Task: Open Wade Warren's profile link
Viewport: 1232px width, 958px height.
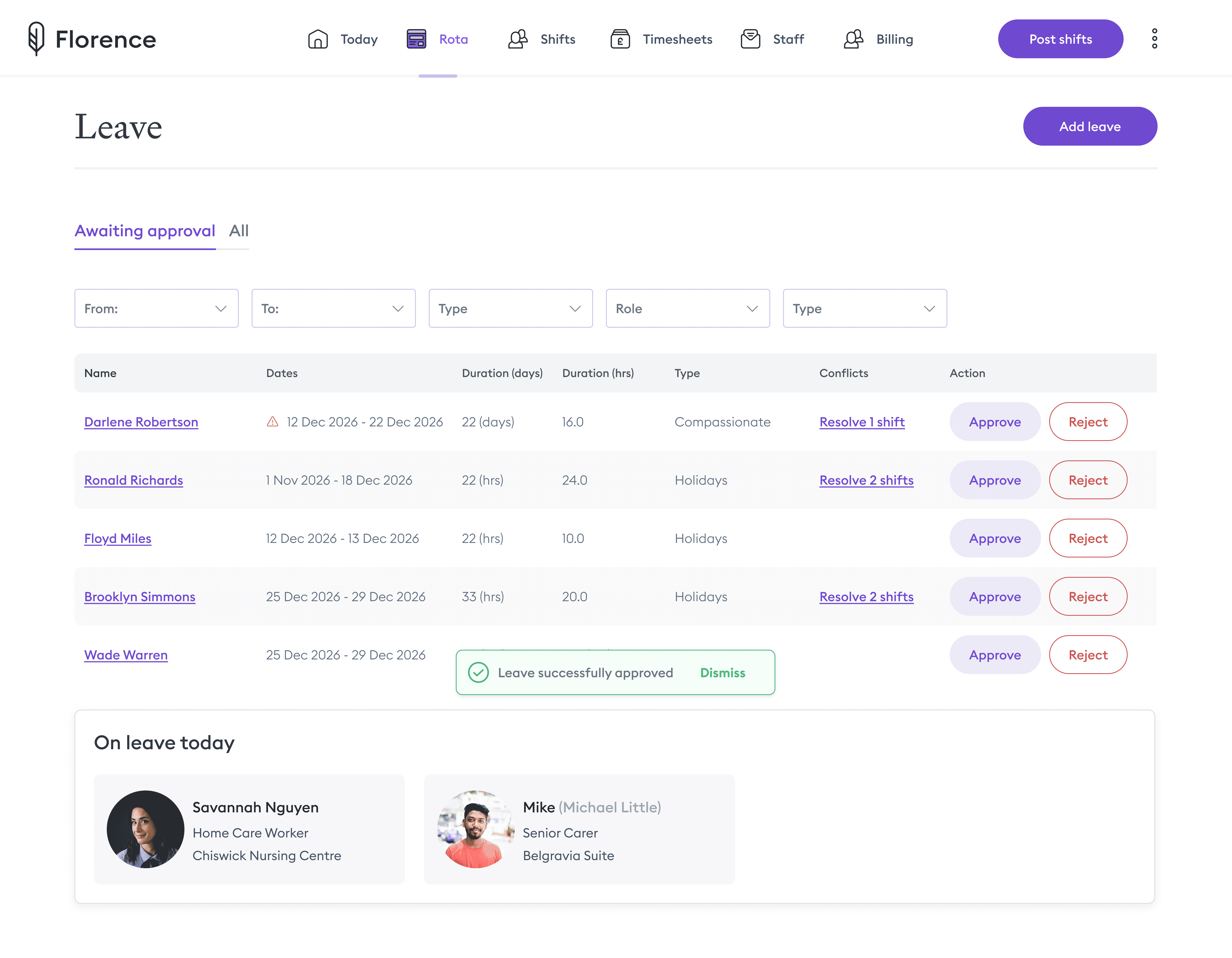Action: point(126,655)
